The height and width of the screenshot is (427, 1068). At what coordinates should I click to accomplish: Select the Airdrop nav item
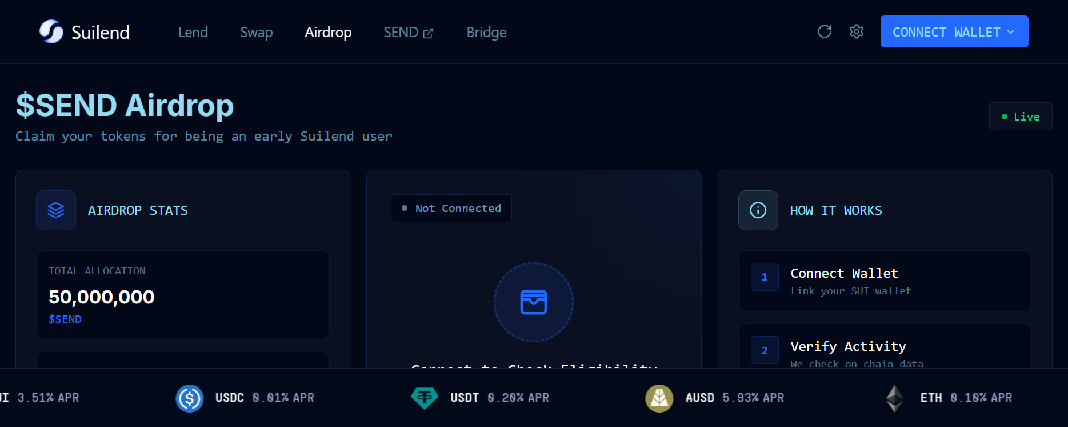[328, 32]
